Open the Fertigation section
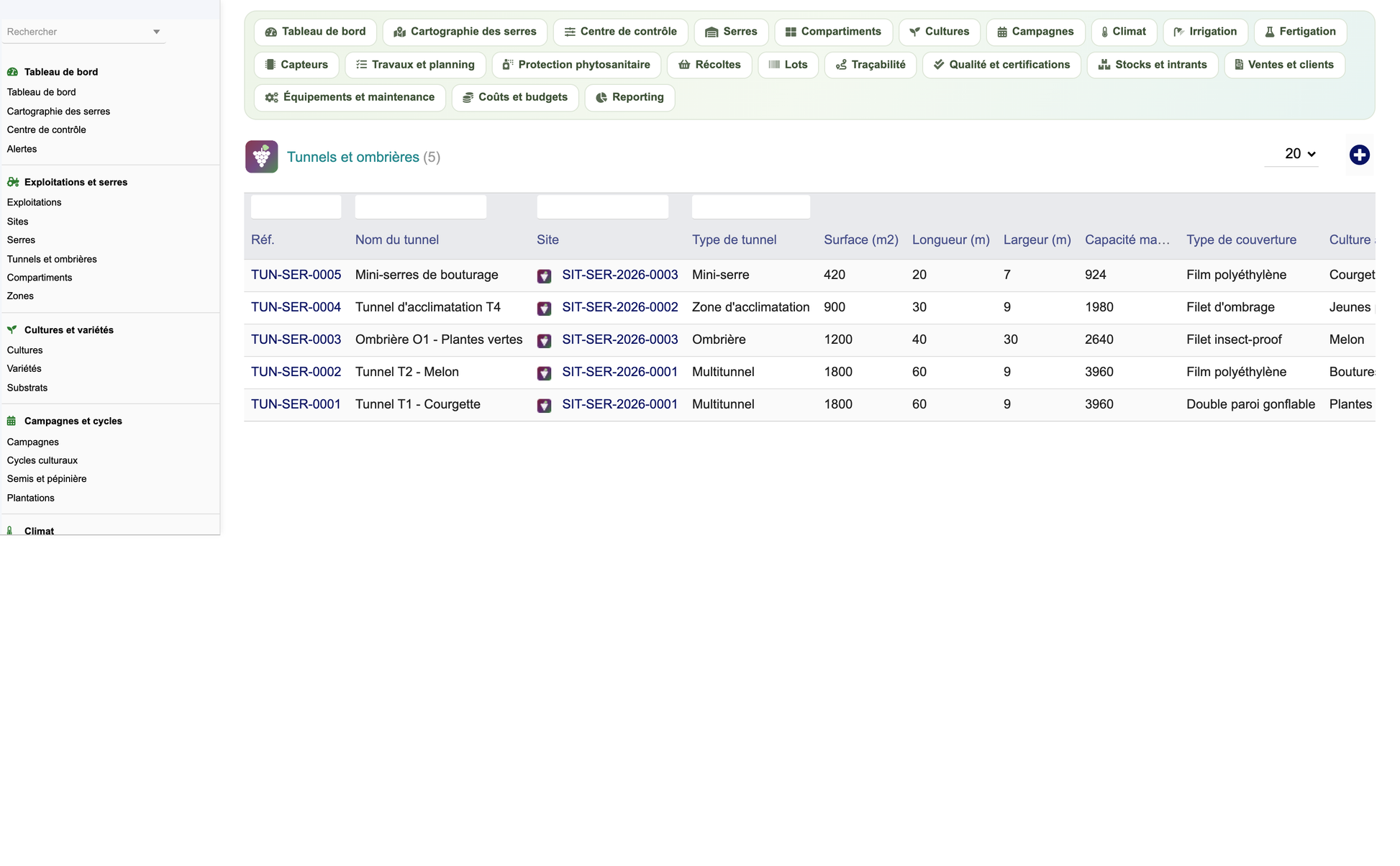 point(1300,32)
